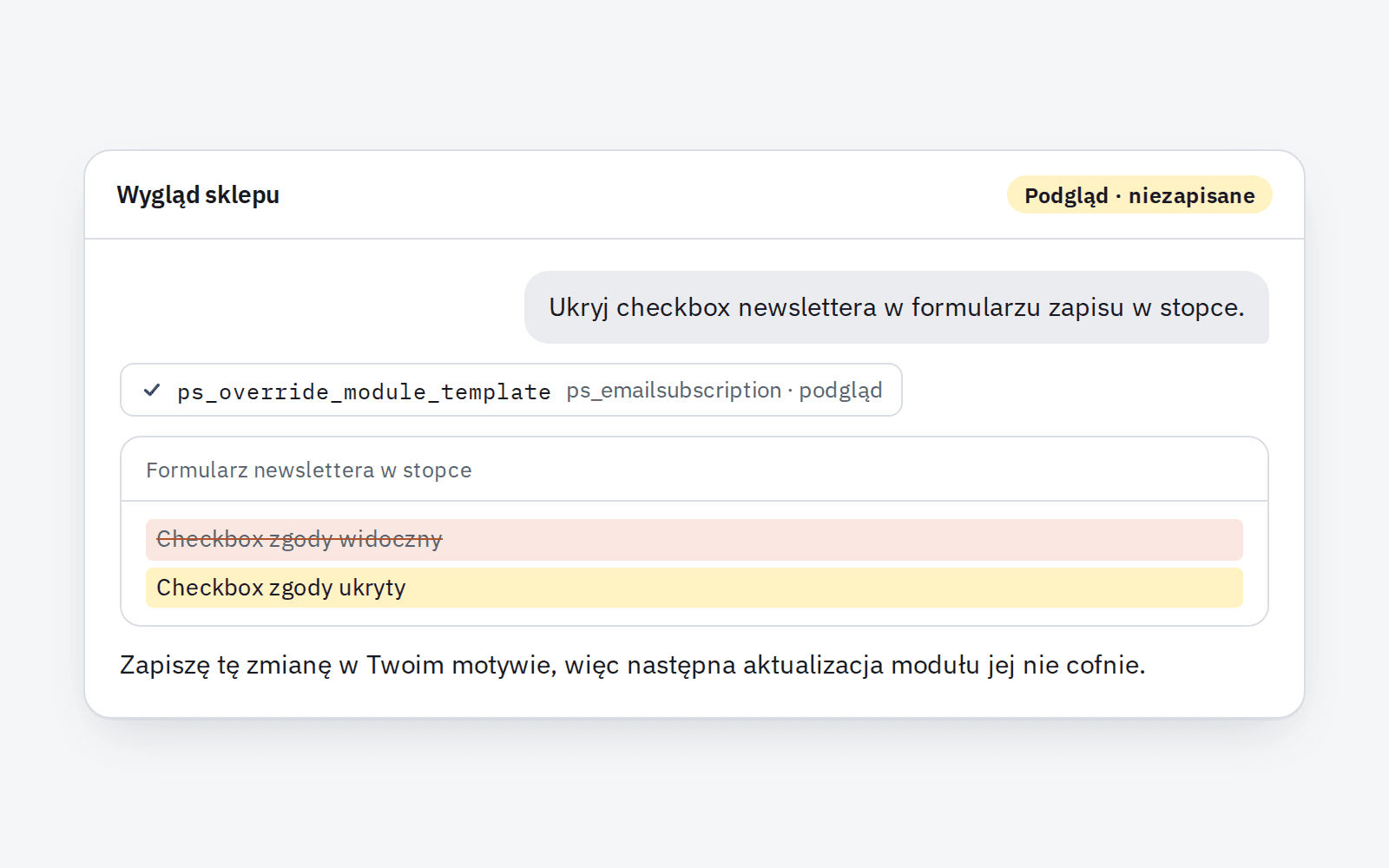
Task: Click the assistant reply starting 'Zapiszę tę zmianę'
Action: (632, 665)
